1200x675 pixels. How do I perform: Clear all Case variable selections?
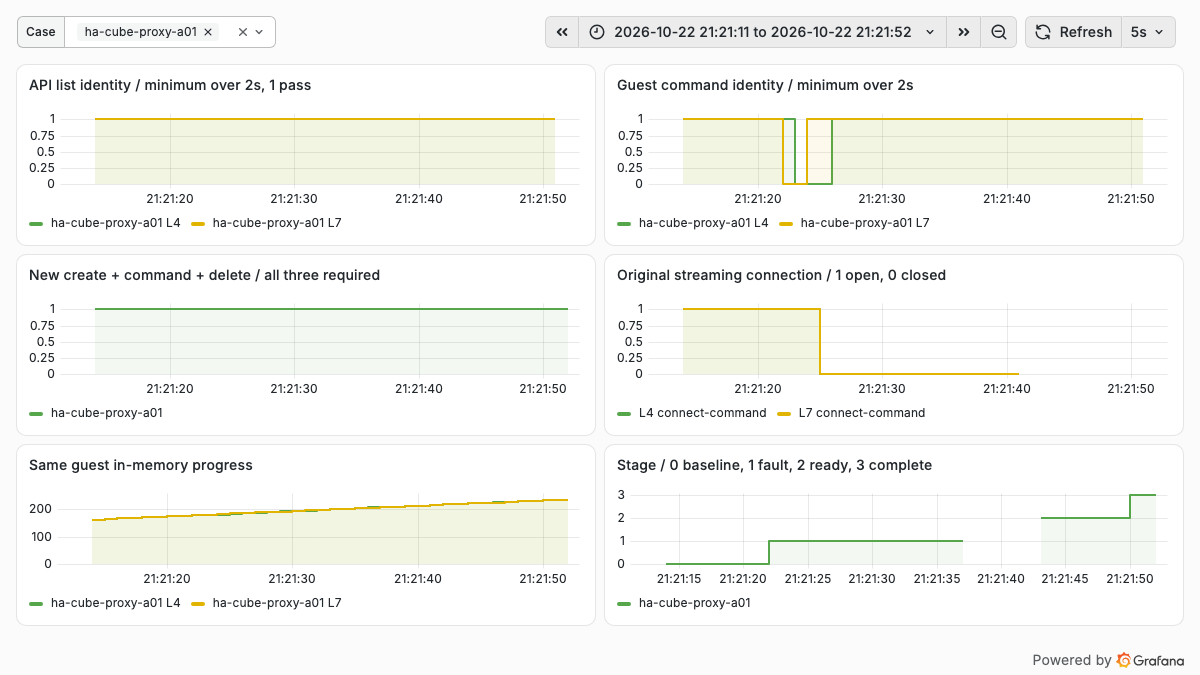243,32
